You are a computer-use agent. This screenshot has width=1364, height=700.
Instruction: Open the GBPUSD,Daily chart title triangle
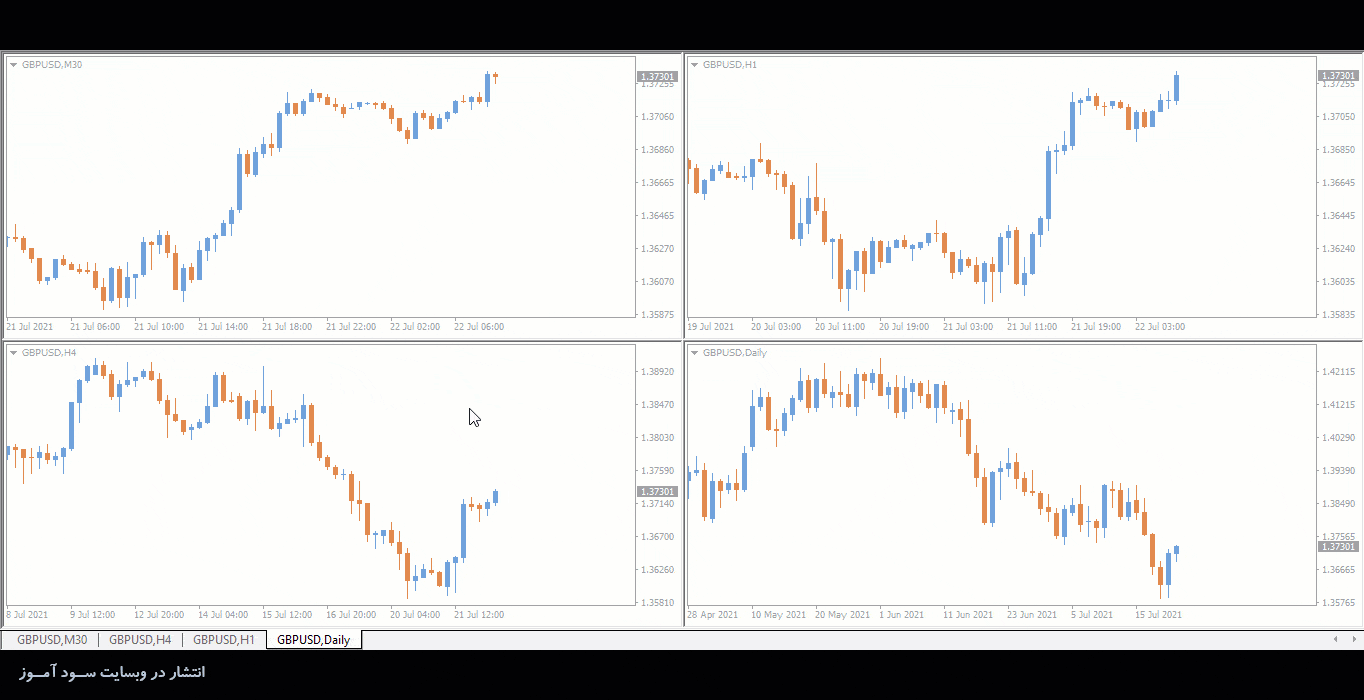(694, 353)
